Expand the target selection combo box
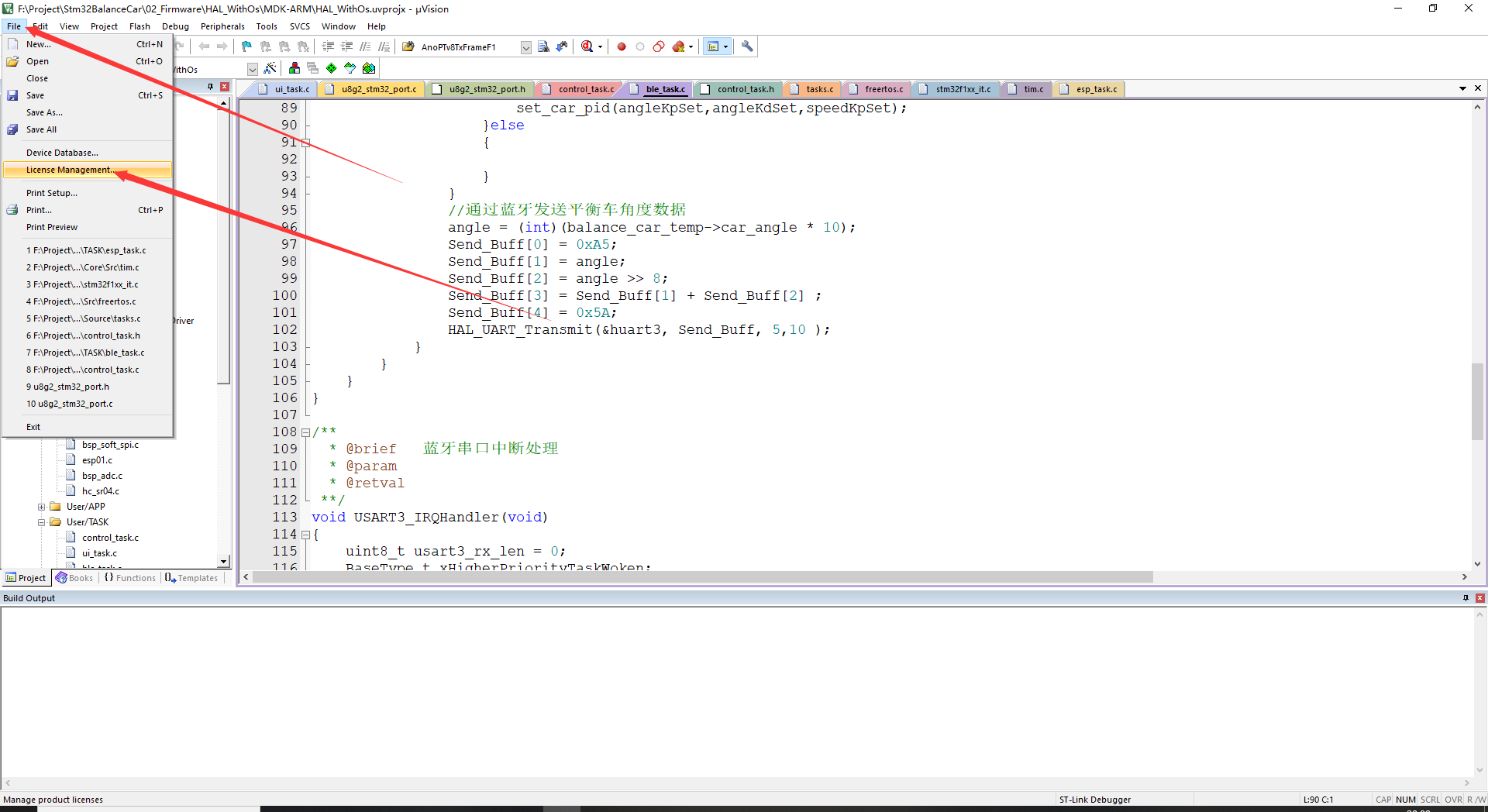Screen dimensions: 1488x812 click(x=253, y=69)
